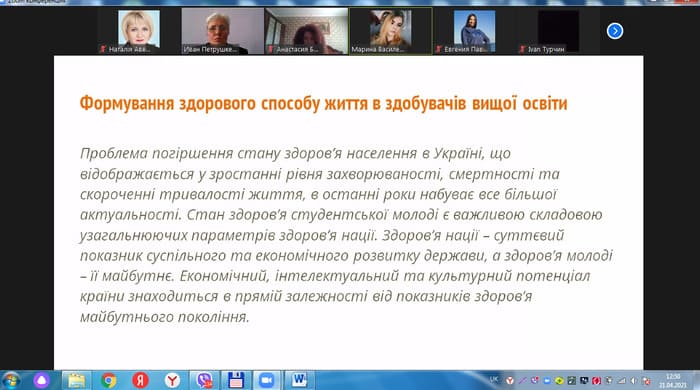Open Yandex Browser from the taskbar
700x390 pixels.
[172, 381]
